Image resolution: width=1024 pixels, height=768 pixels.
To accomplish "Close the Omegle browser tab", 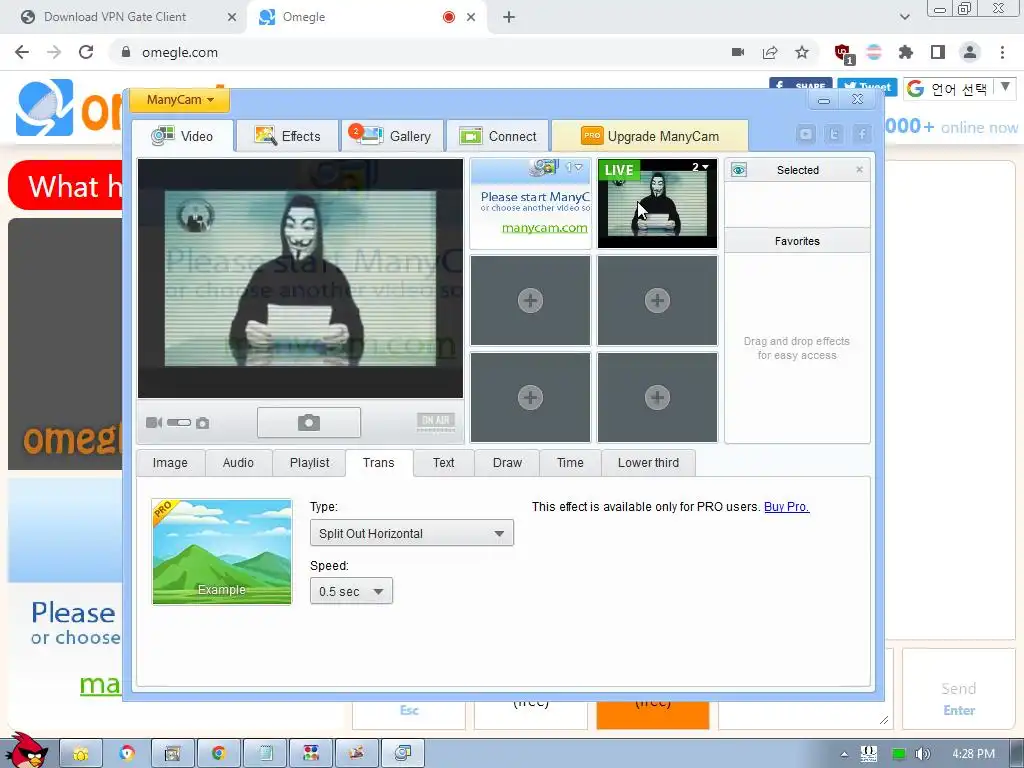I will click(x=471, y=17).
